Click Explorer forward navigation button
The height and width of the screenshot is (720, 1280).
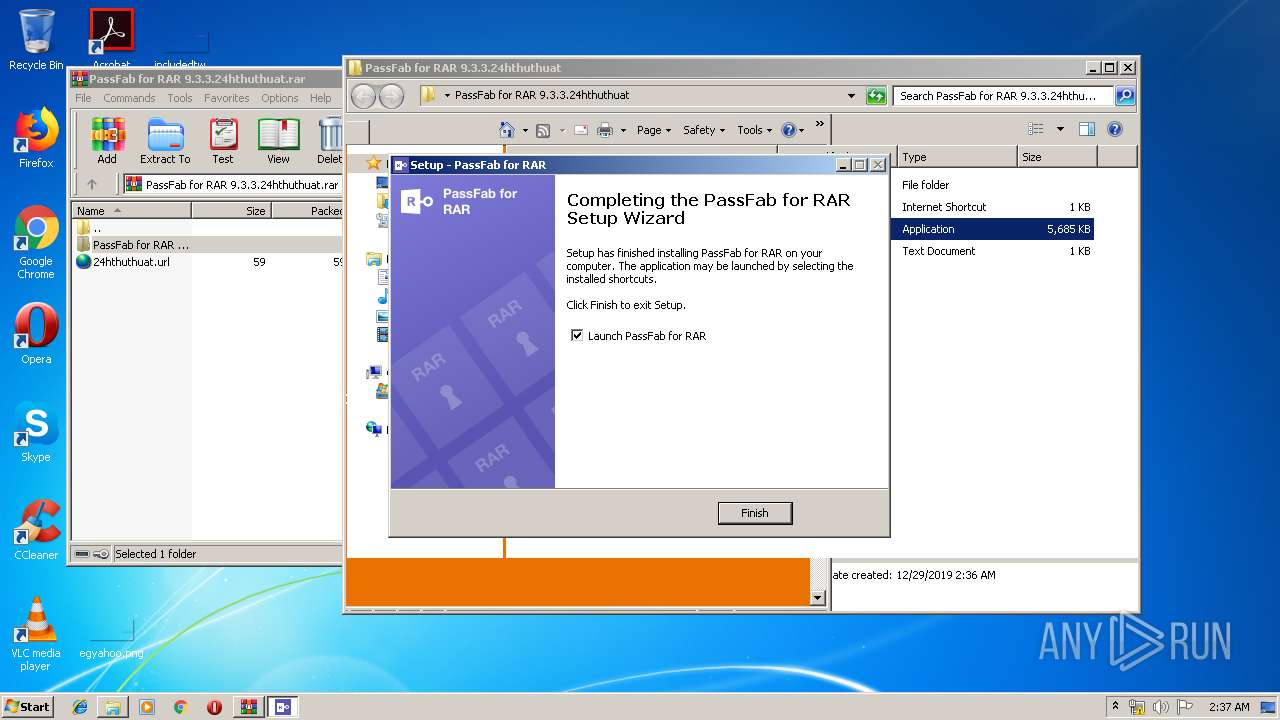pos(391,96)
